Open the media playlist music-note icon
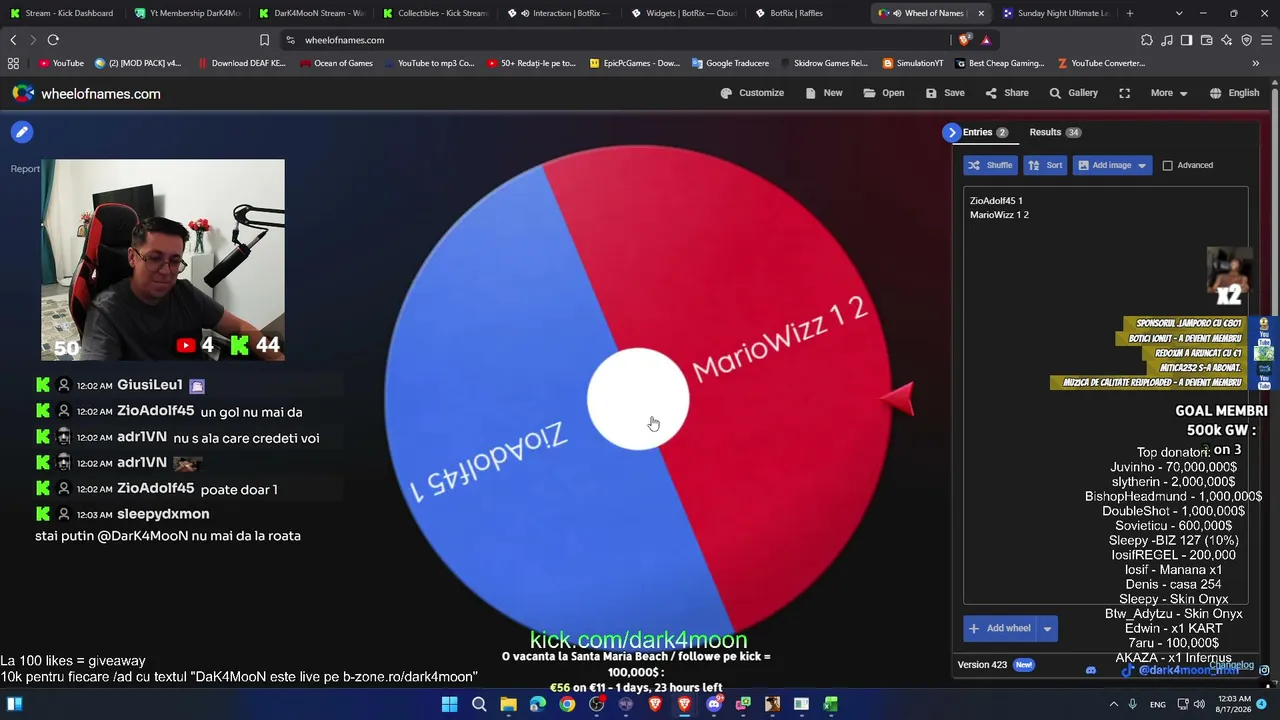The image size is (1280, 720). pos(1167,40)
